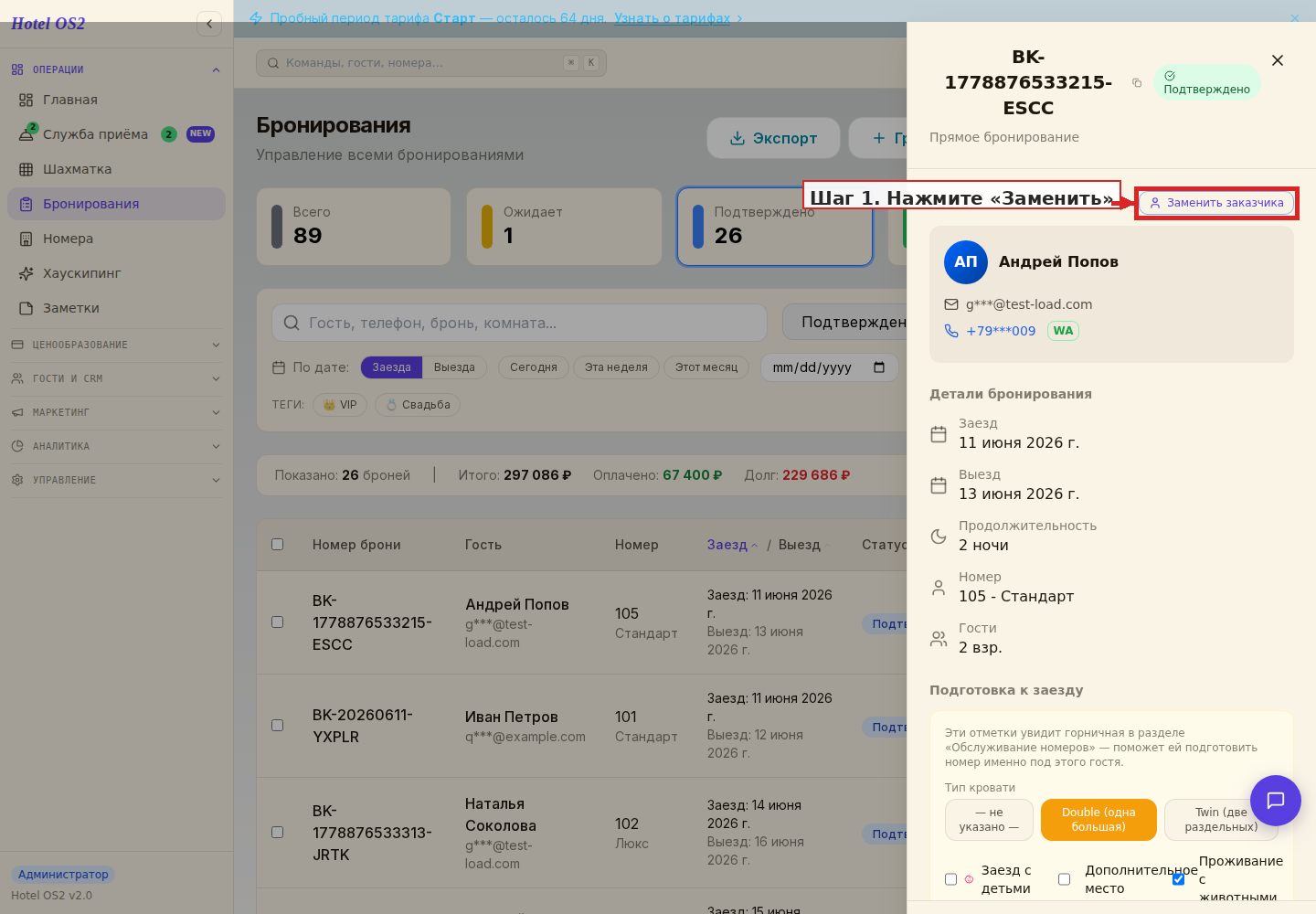Click the phone icon next to +79***009
The width and height of the screenshot is (1316, 914).
(951, 331)
